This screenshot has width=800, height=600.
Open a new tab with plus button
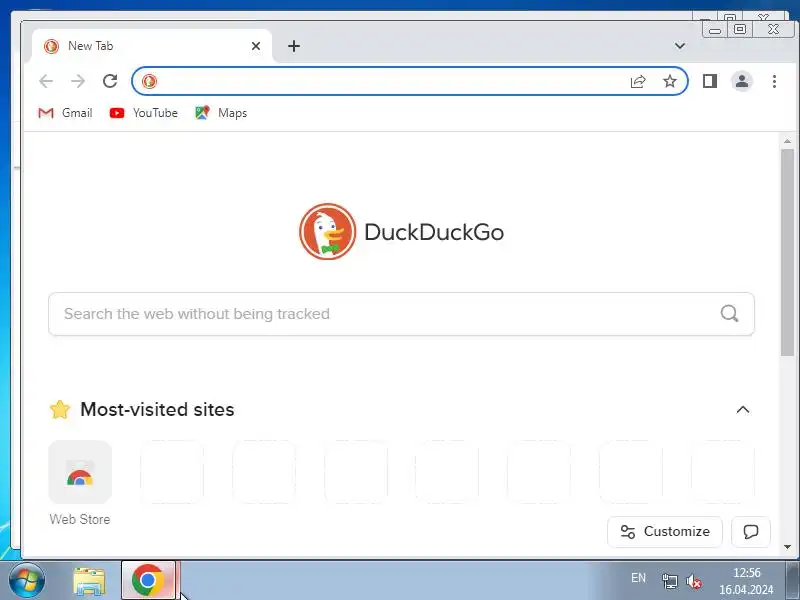point(294,46)
